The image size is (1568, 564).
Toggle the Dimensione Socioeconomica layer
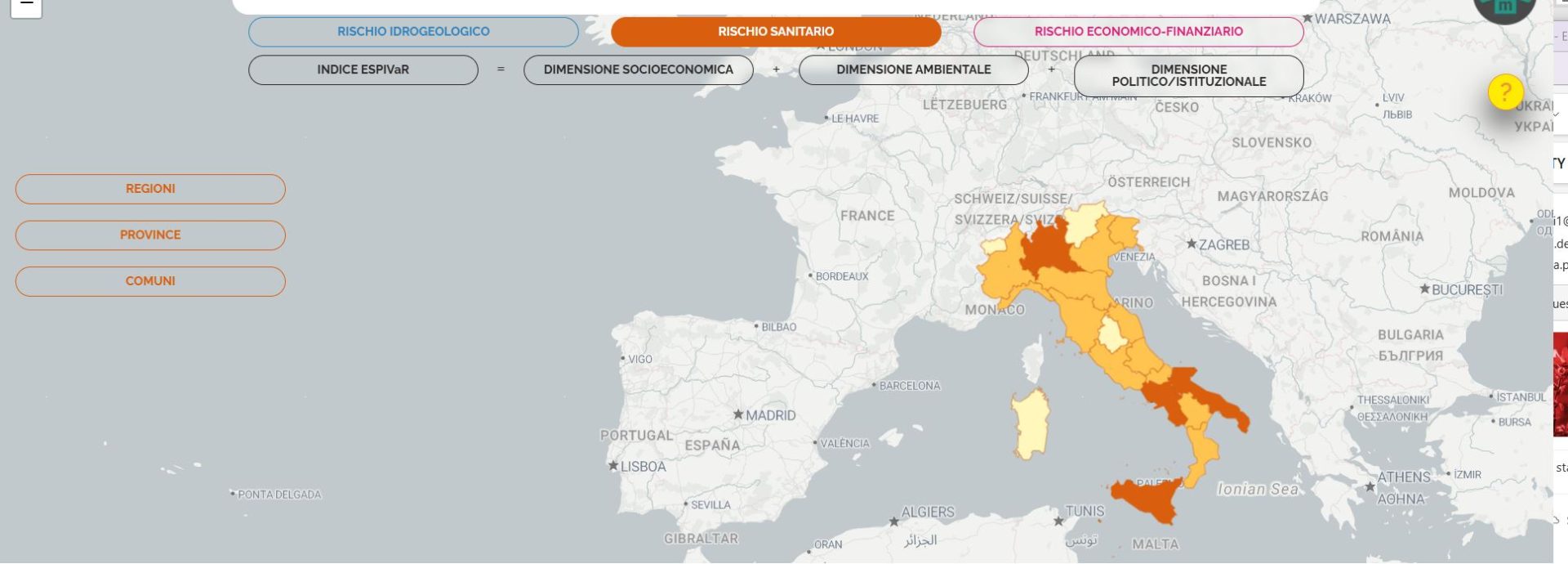pos(638,70)
